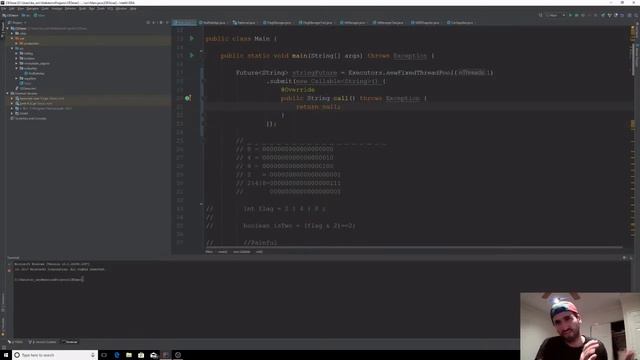Open the Edit menu
The height and width of the screenshot is (360, 640).
pyautogui.click(x=11, y=9)
